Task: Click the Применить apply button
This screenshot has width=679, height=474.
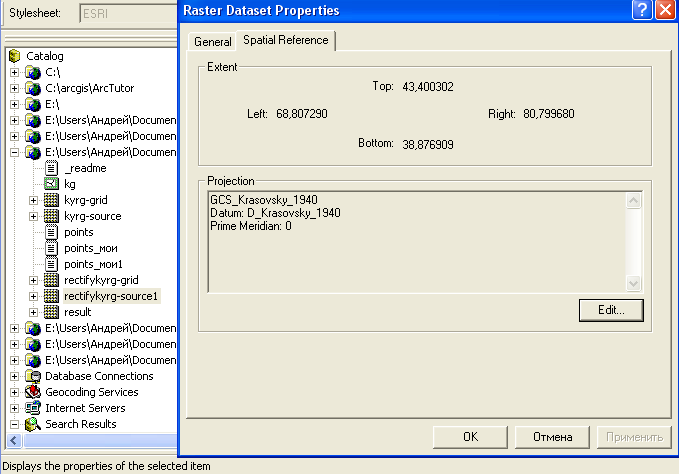Action: pyautogui.click(x=634, y=437)
